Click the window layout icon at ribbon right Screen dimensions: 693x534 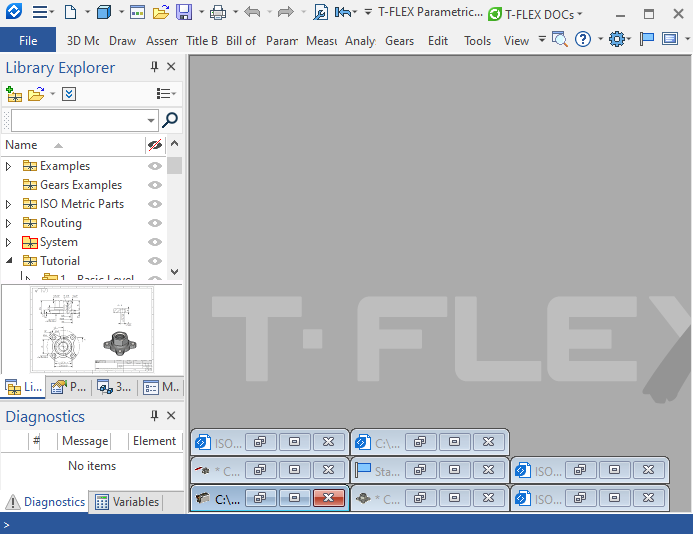coord(670,40)
